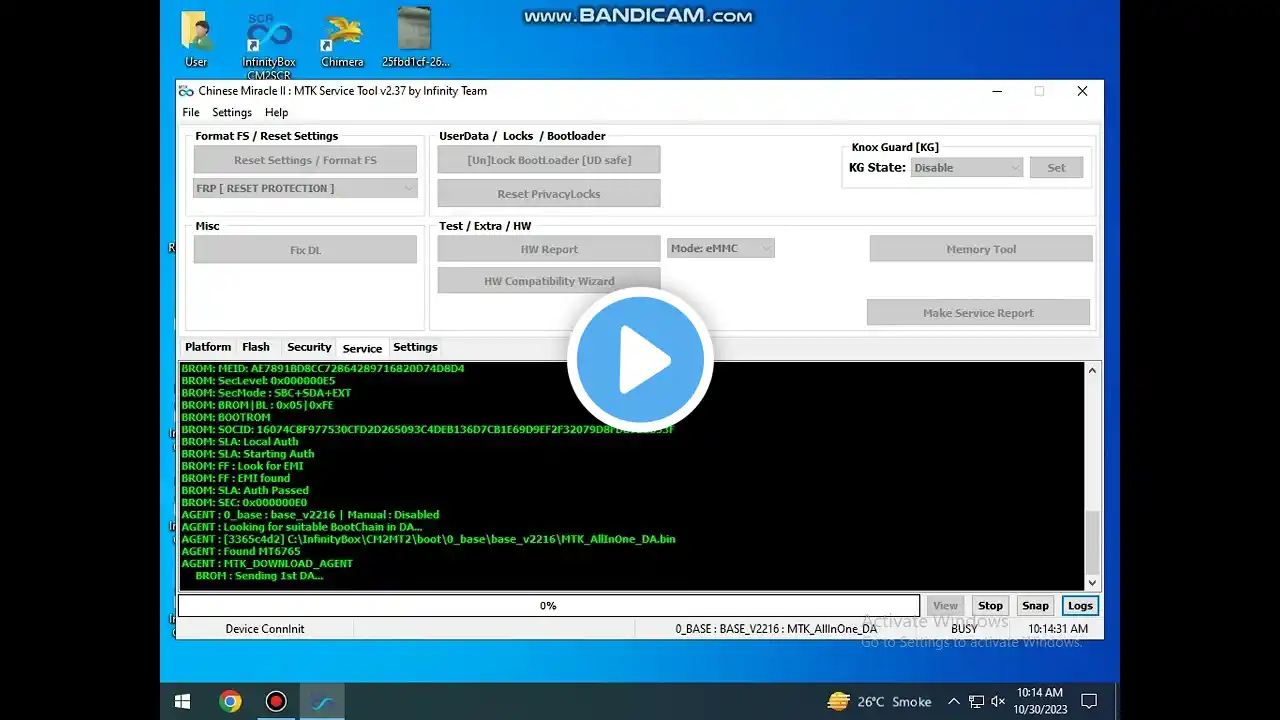
Task: Click log line "AGENT : MTK_DOWNLOAD_AGENT"
Action: (x=267, y=563)
